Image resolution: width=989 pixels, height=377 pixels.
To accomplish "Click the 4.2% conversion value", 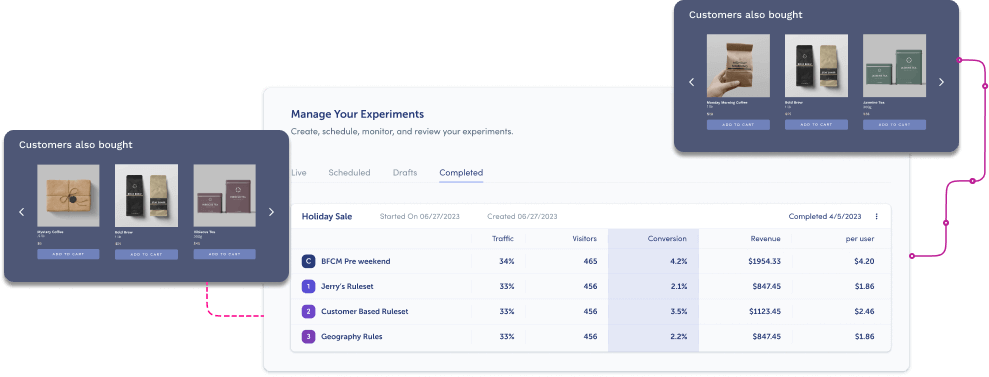I will coord(679,261).
